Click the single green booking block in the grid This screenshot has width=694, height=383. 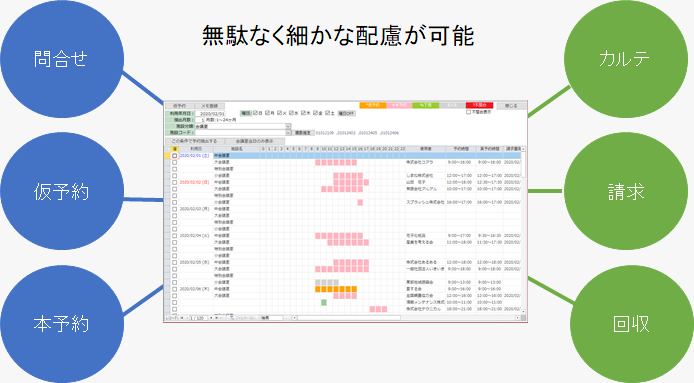click(x=324, y=302)
